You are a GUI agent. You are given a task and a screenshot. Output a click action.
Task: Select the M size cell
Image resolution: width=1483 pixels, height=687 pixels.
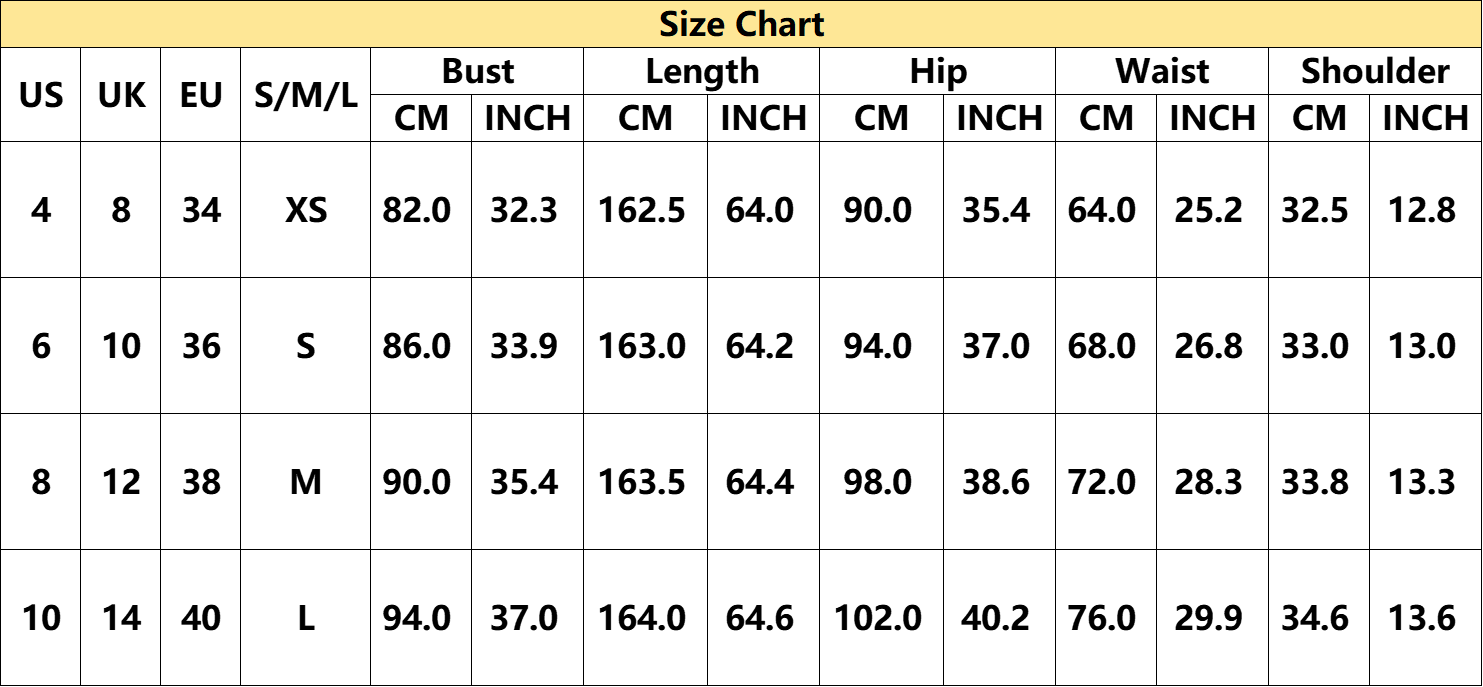[x=306, y=482]
